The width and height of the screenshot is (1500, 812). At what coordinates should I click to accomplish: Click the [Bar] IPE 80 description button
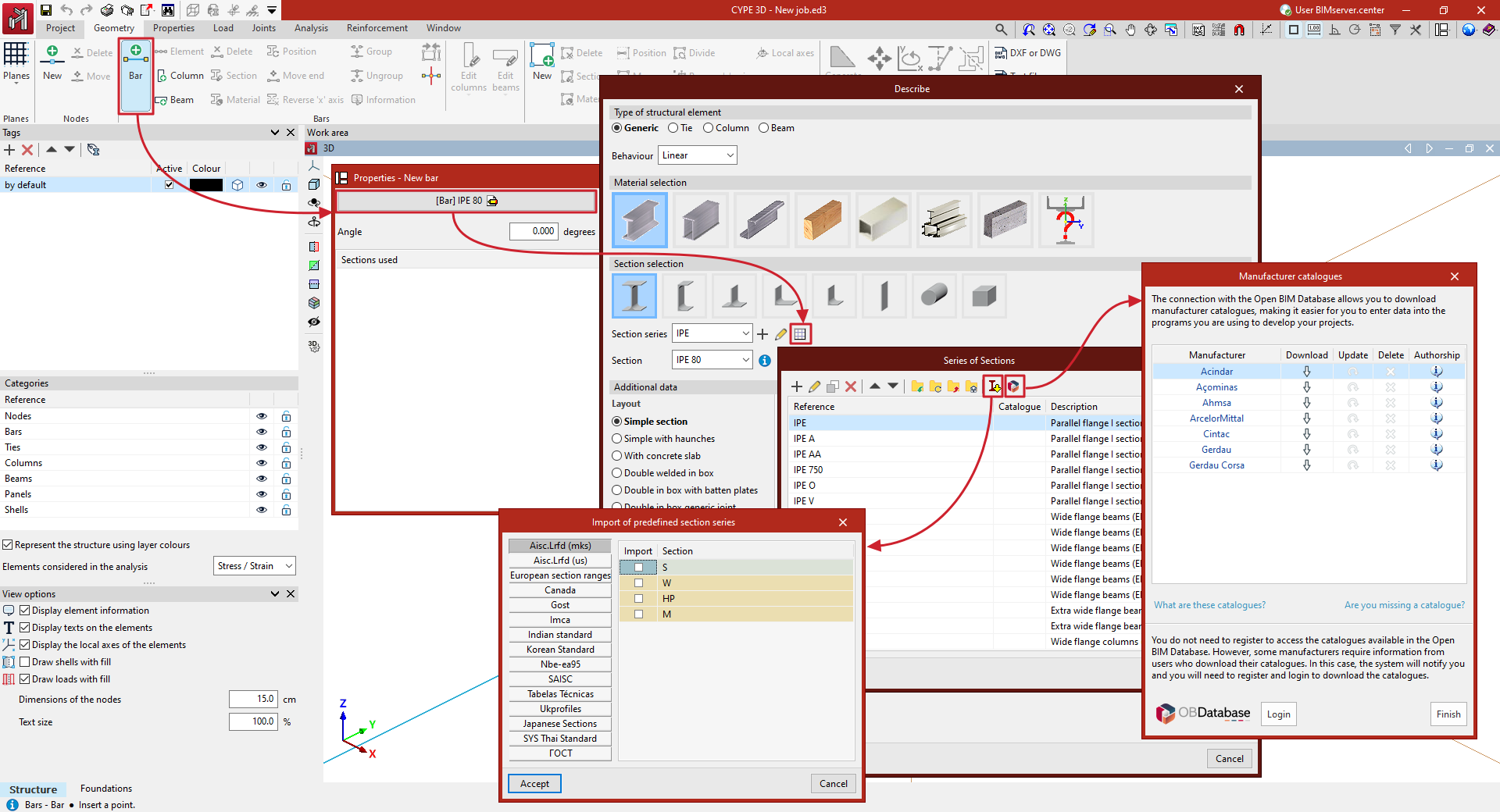[466, 201]
